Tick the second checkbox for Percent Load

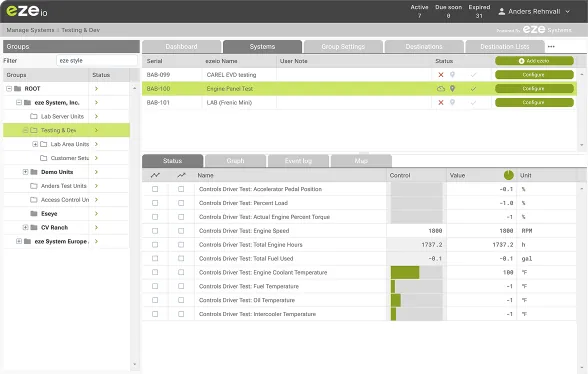click(x=181, y=203)
